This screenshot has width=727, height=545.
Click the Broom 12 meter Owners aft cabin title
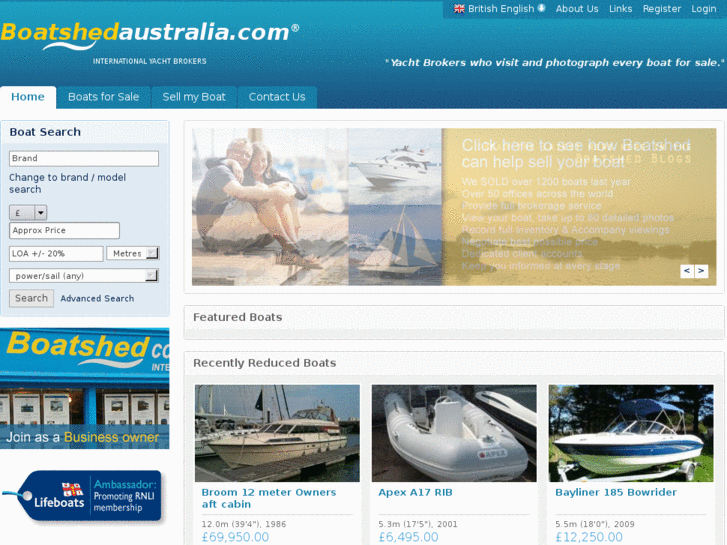coord(269,498)
